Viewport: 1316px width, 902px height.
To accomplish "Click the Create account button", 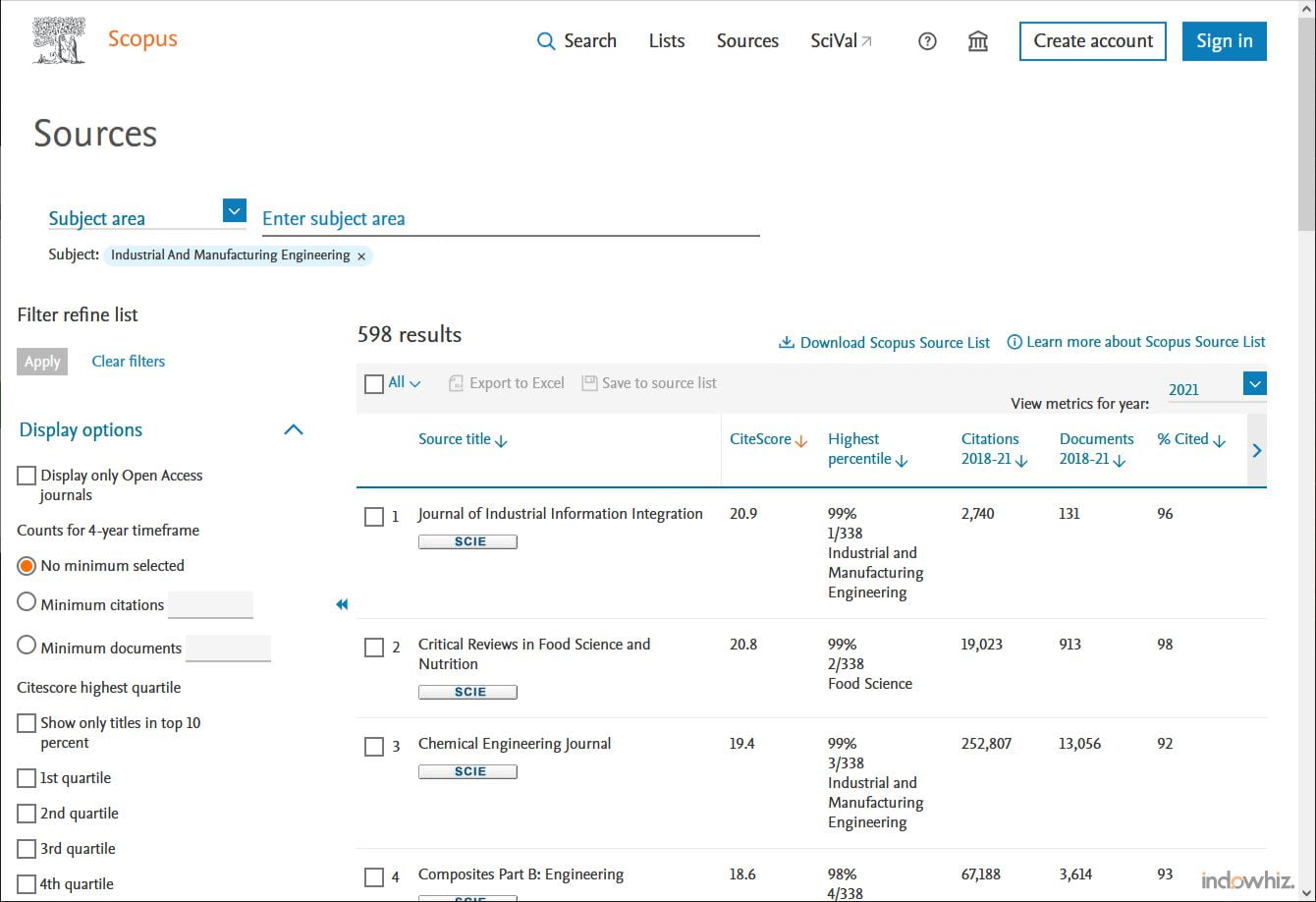I will (1093, 41).
